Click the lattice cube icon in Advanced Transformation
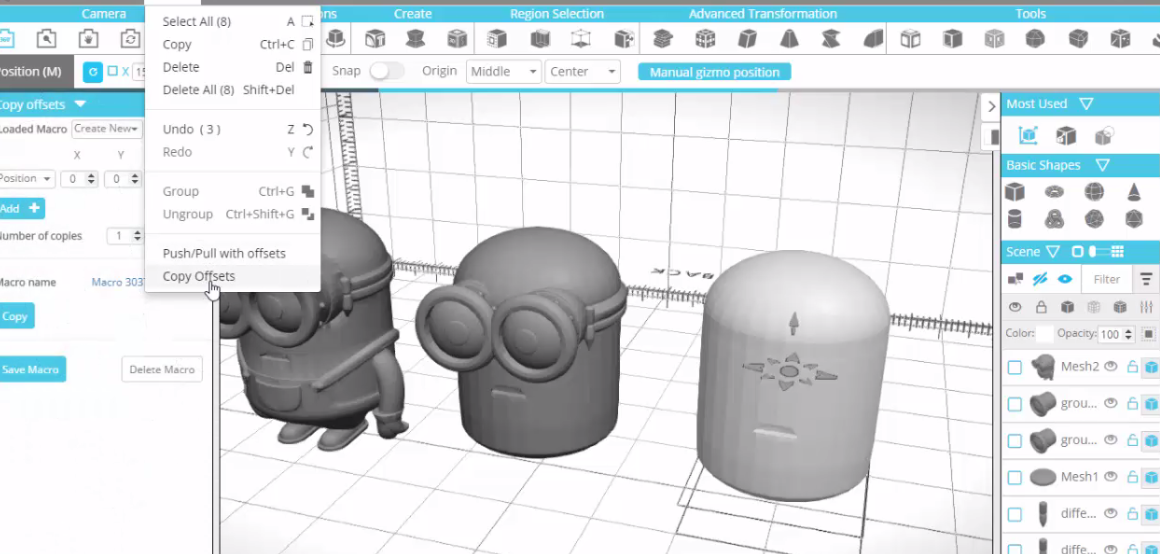Screen dimensions: 1160x554 point(705,38)
